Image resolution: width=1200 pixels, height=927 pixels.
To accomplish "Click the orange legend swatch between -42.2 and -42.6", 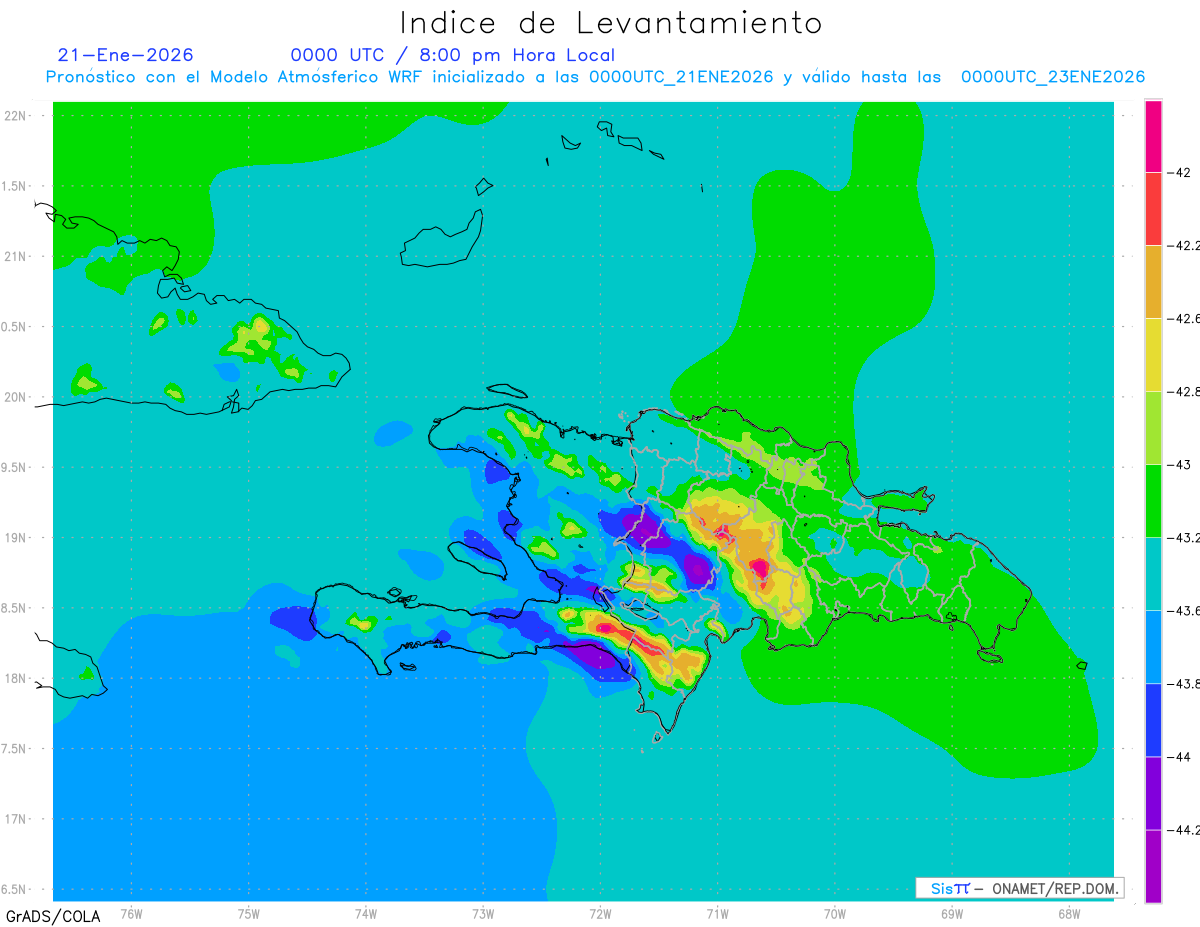I will click(x=1153, y=282).
